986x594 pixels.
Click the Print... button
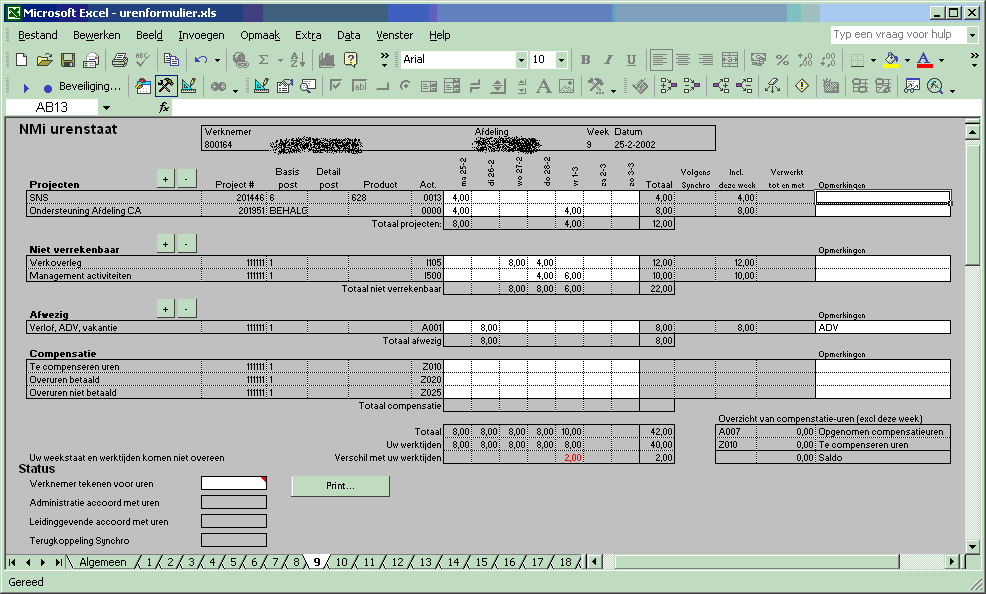(340, 486)
